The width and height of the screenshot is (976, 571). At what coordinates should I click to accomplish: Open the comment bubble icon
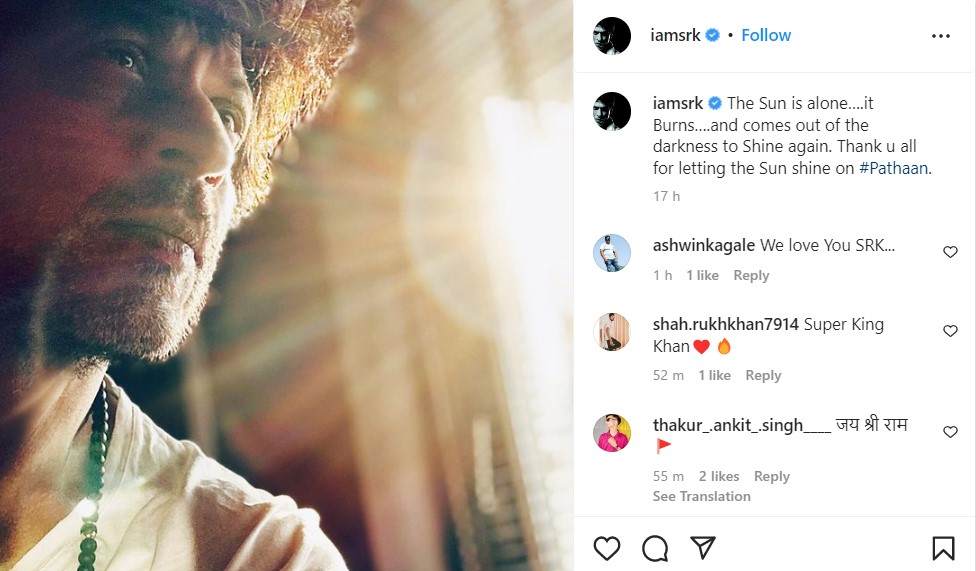pyautogui.click(x=655, y=548)
